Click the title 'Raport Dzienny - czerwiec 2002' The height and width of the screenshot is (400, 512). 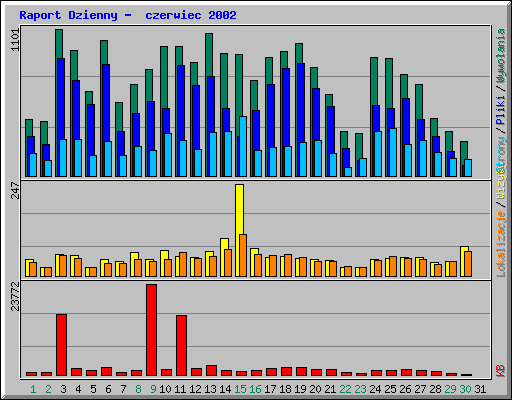coord(128,15)
